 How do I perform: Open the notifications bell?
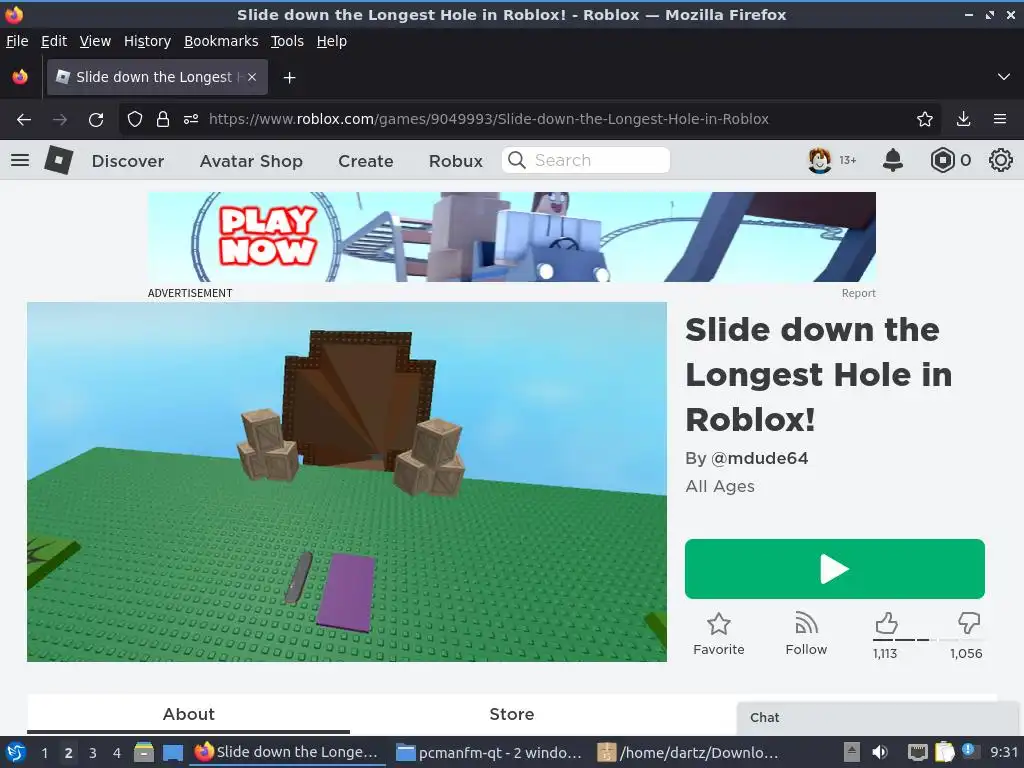[x=893, y=160]
